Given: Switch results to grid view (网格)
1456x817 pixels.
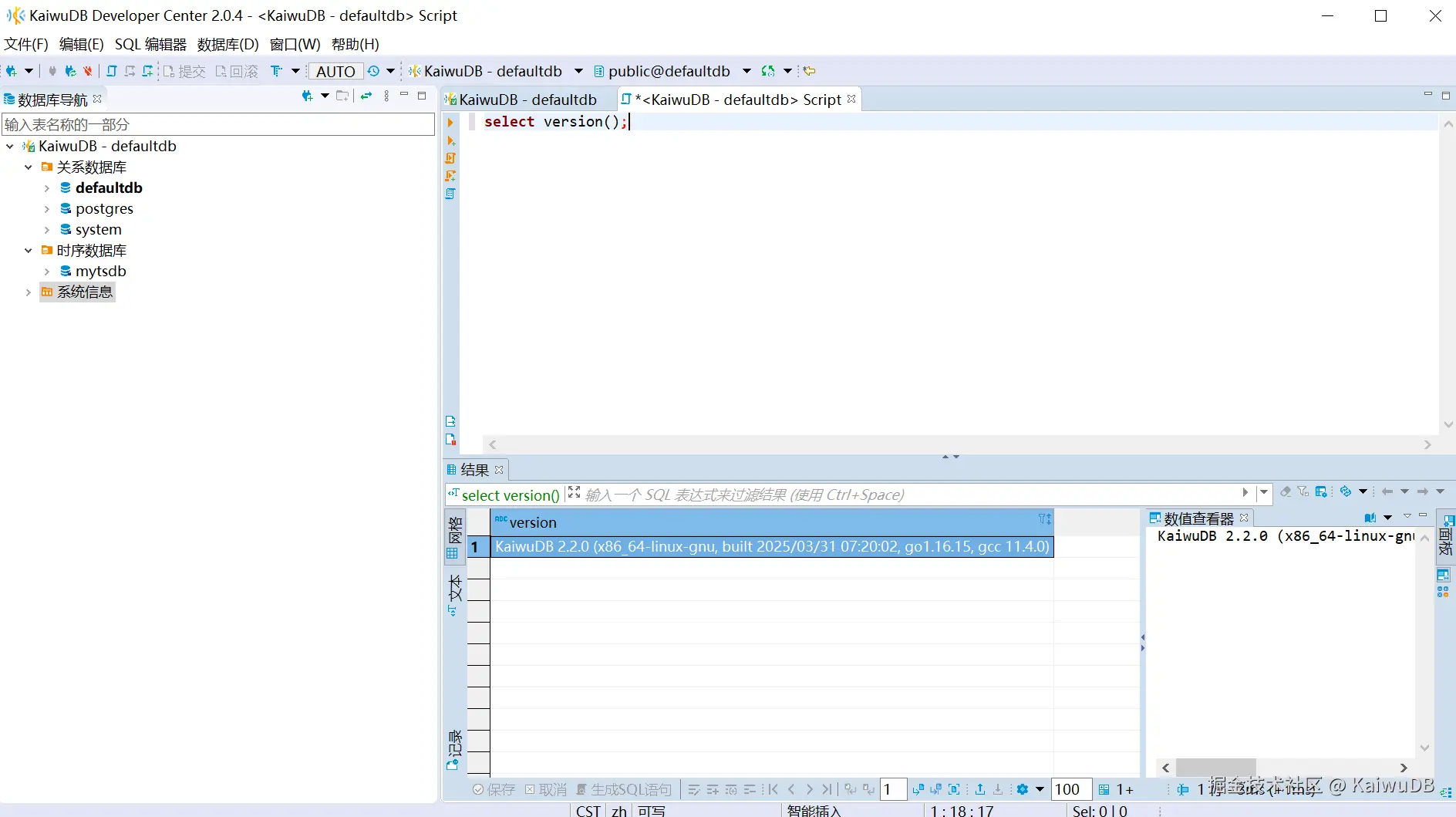Looking at the screenshot, I should [454, 537].
